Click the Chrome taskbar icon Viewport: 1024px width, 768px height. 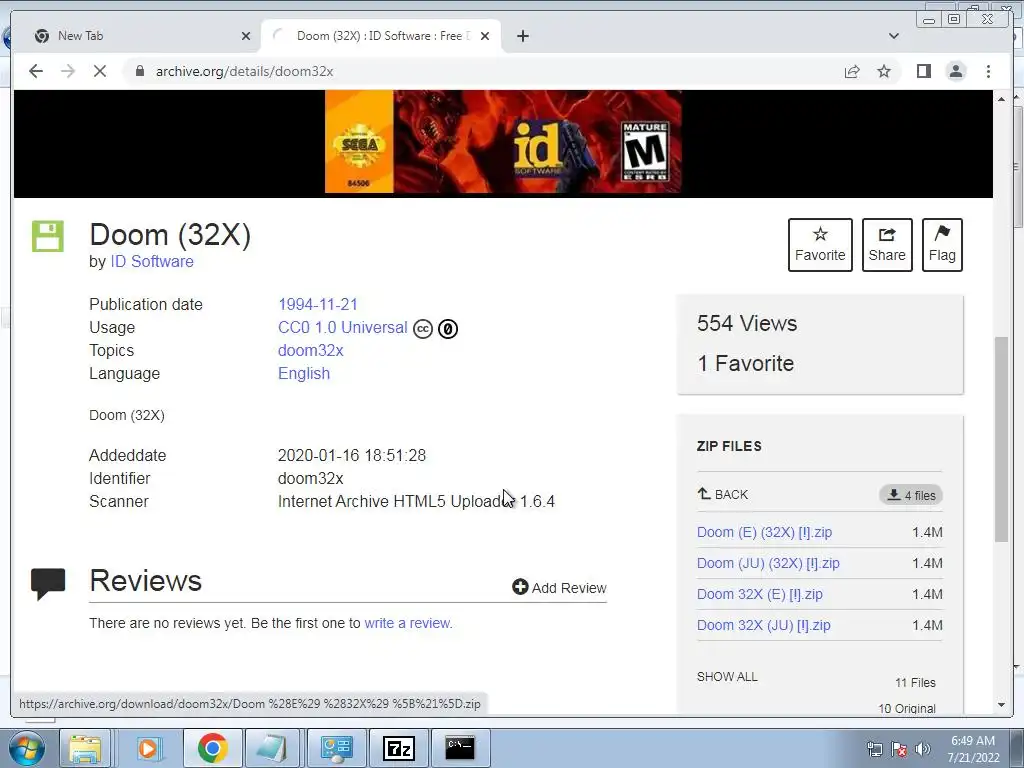point(212,748)
